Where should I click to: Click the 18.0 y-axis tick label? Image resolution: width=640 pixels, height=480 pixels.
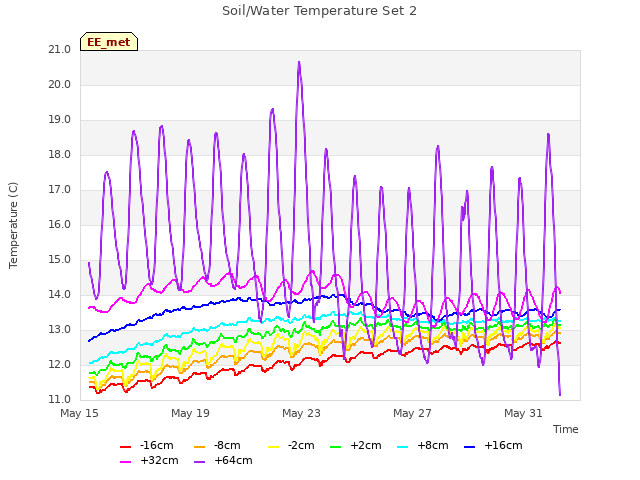click(60, 155)
